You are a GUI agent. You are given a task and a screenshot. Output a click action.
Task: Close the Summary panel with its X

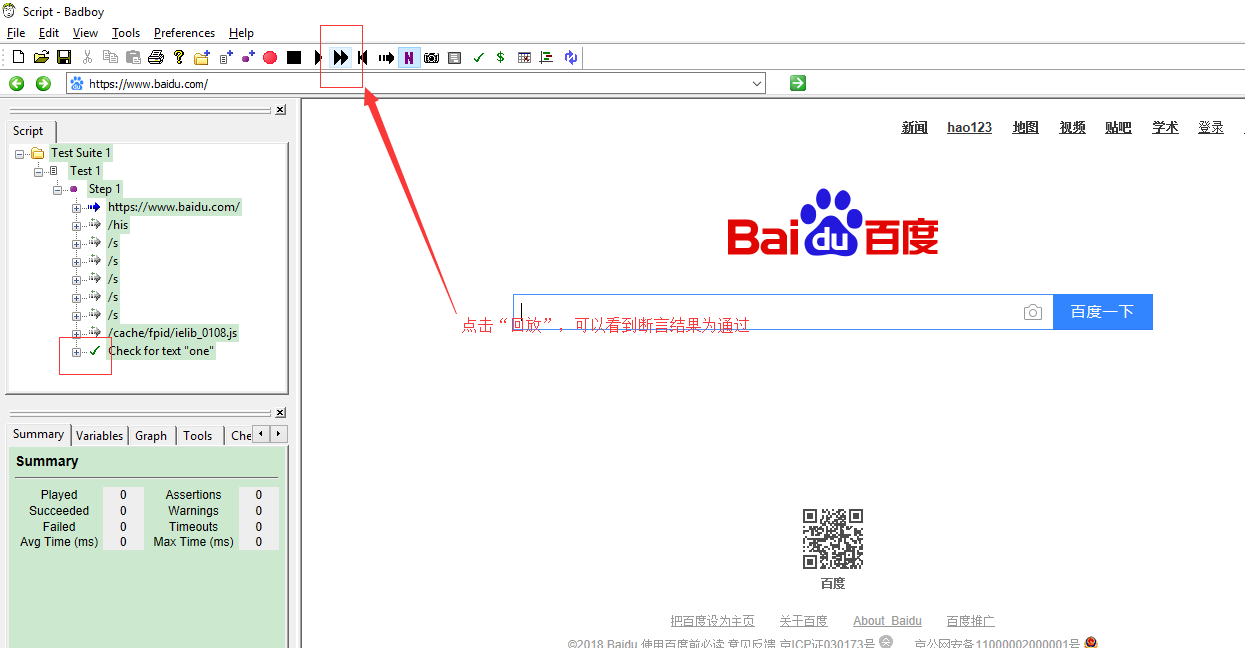click(280, 412)
